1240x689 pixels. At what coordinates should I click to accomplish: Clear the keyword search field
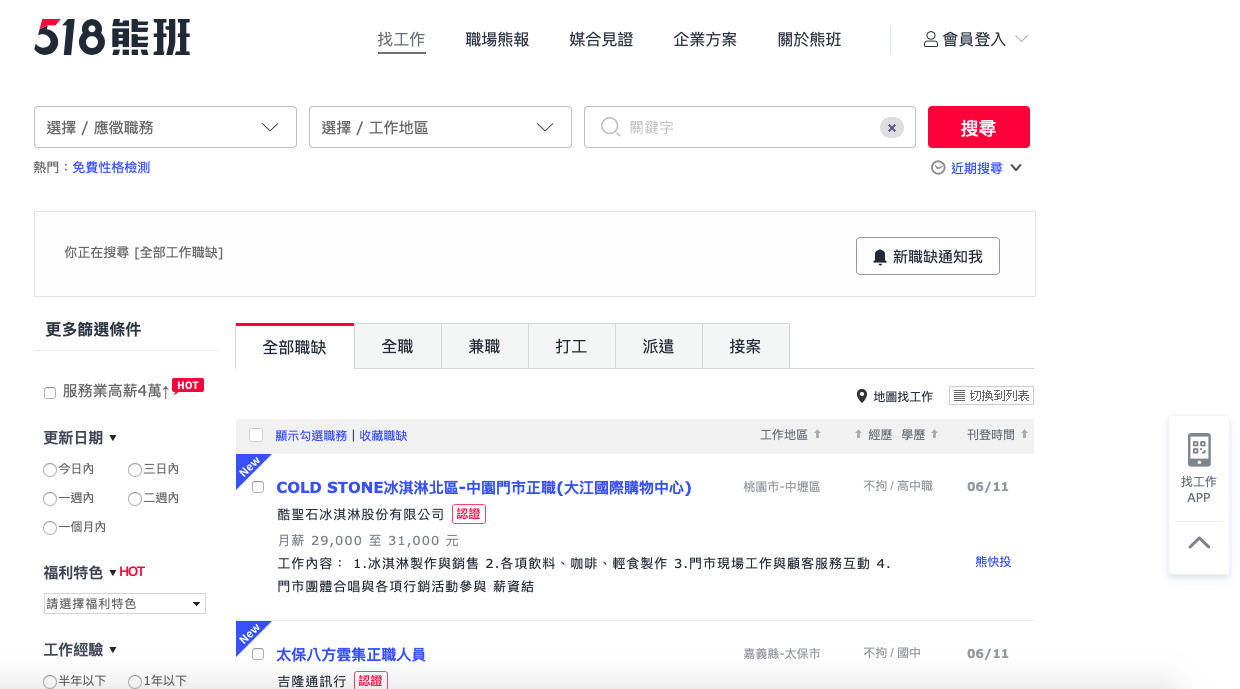[x=892, y=128]
